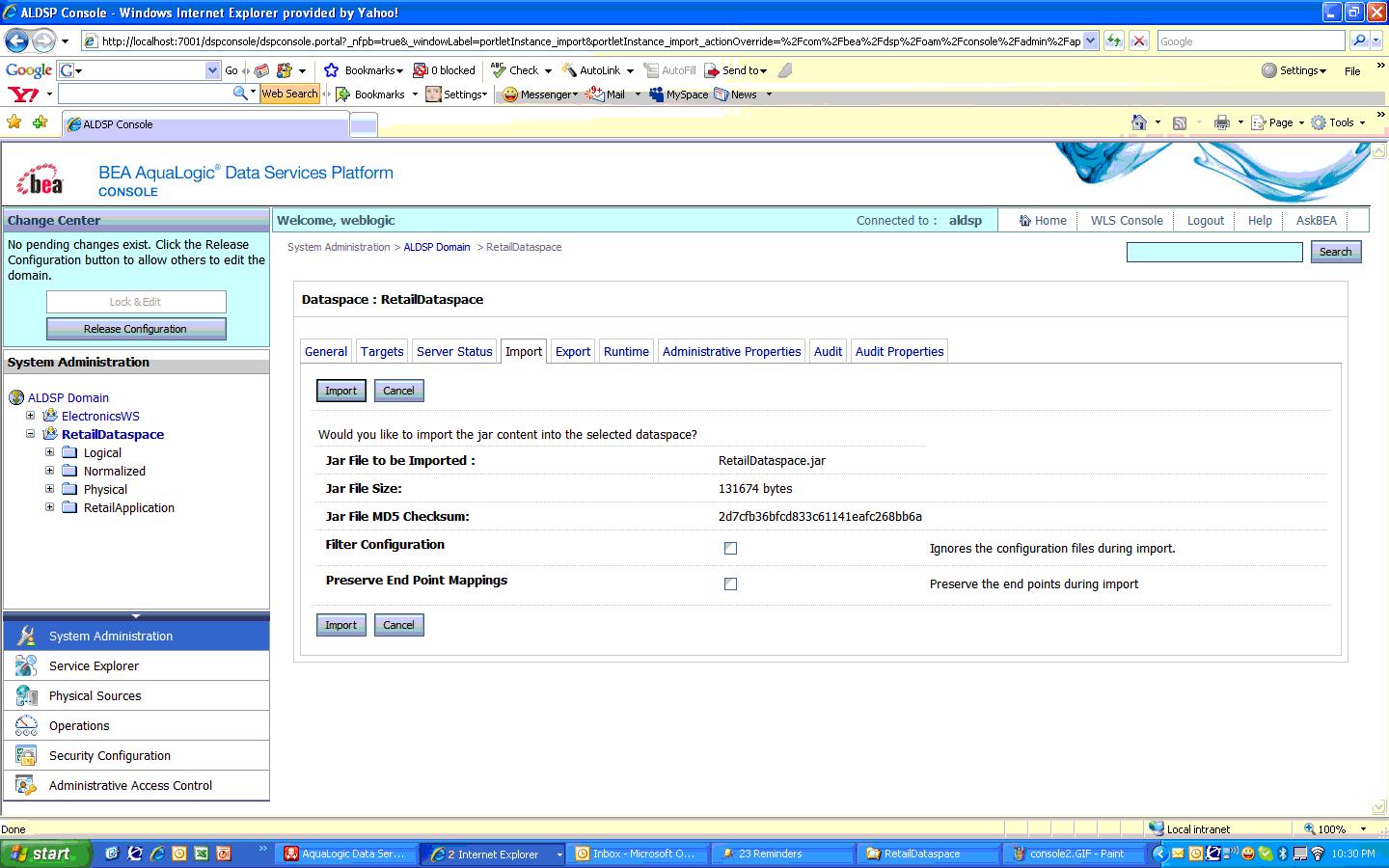This screenshot has height=868, width=1389.
Task: Open the Operations icon
Action: click(26, 725)
